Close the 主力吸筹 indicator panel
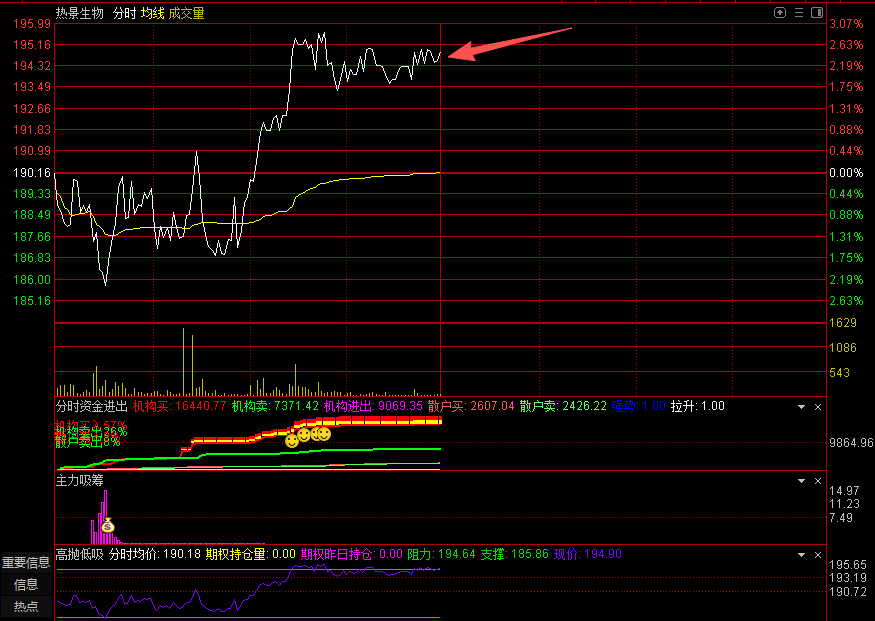The height and width of the screenshot is (621, 875). pyautogui.click(x=817, y=481)
